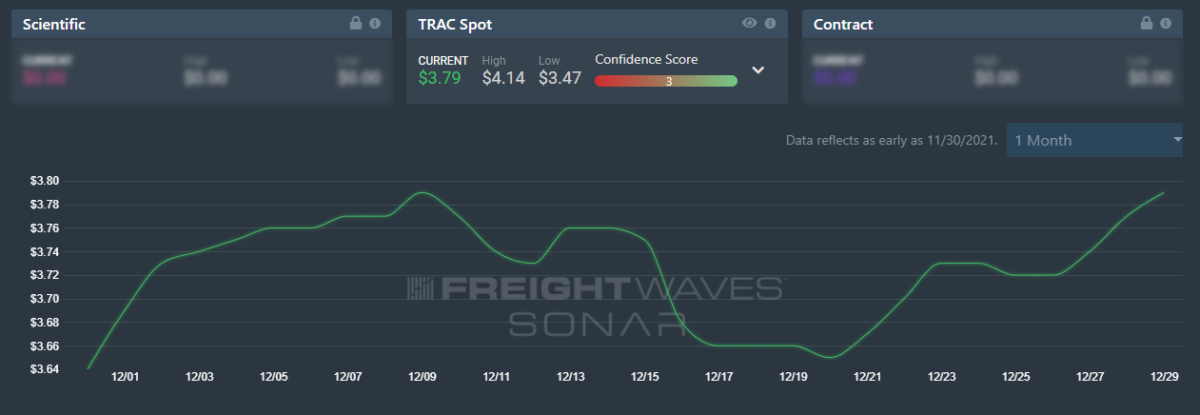Expand the Confidence Score chevron
The width and height of the screenshot is (1200, 415).
[x=758, y=70]
